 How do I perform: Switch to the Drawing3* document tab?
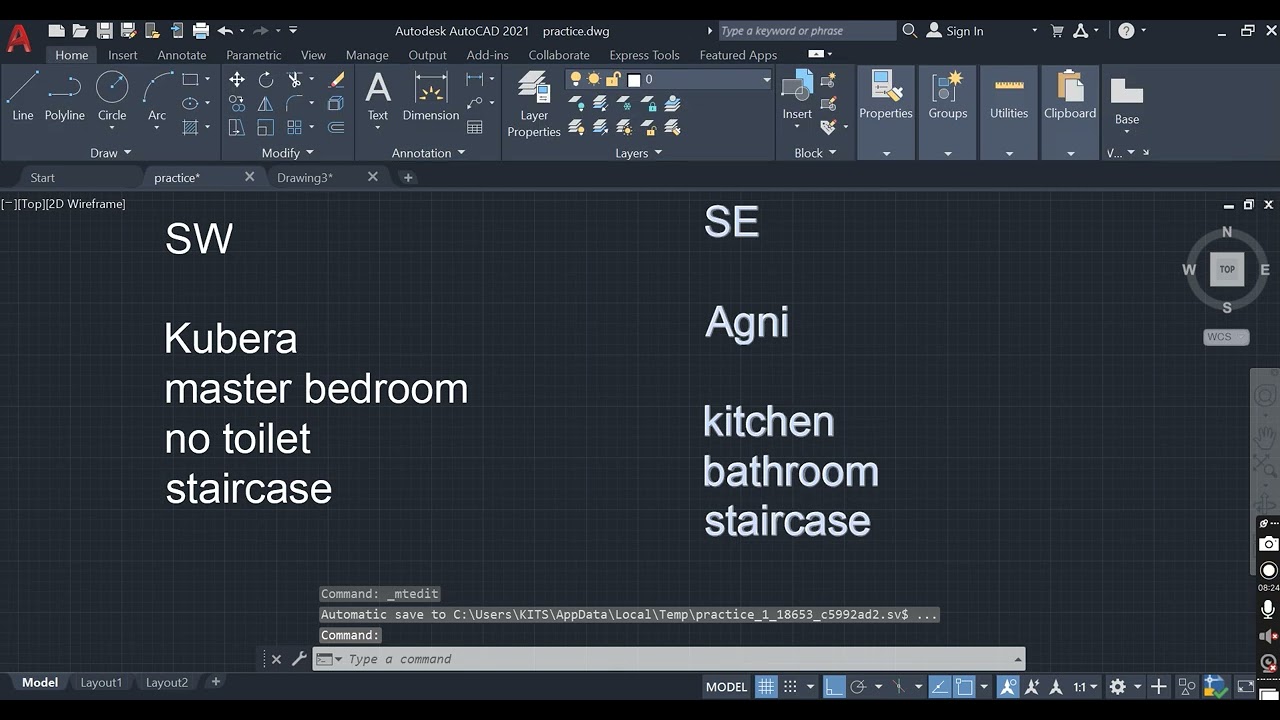[305, 178]
